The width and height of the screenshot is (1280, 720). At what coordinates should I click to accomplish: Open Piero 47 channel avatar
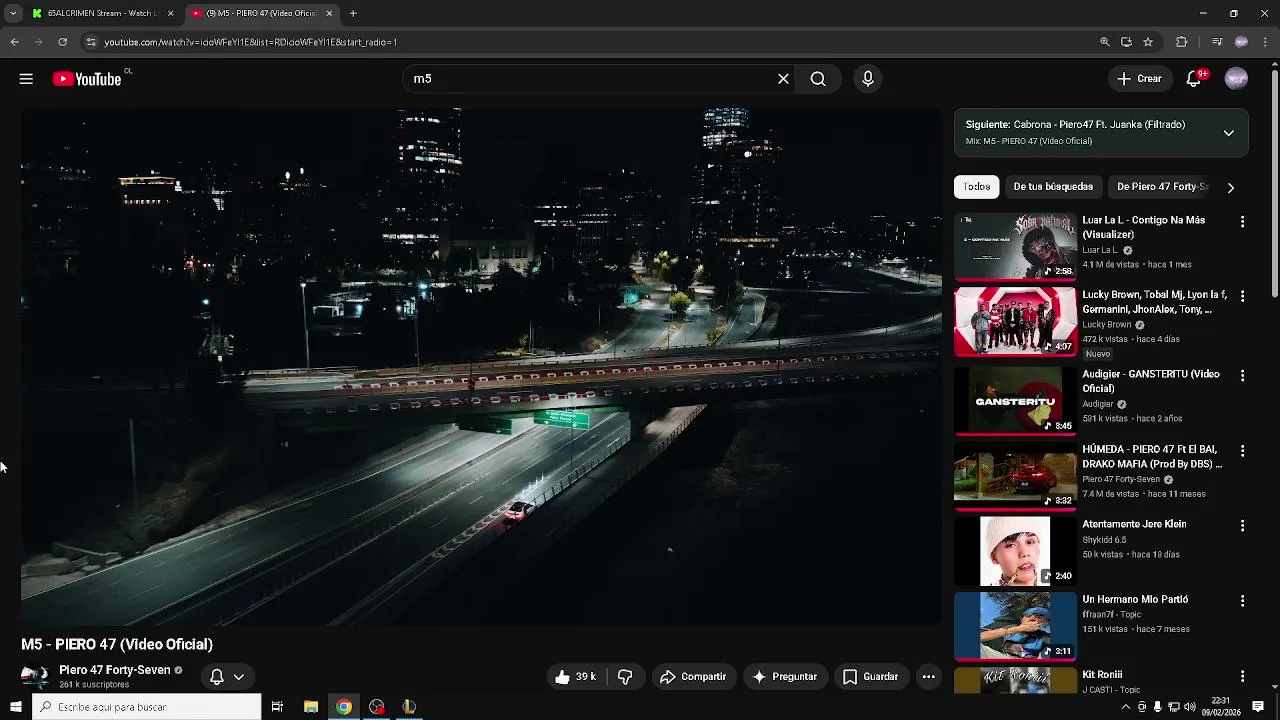[x=35, y=677]
